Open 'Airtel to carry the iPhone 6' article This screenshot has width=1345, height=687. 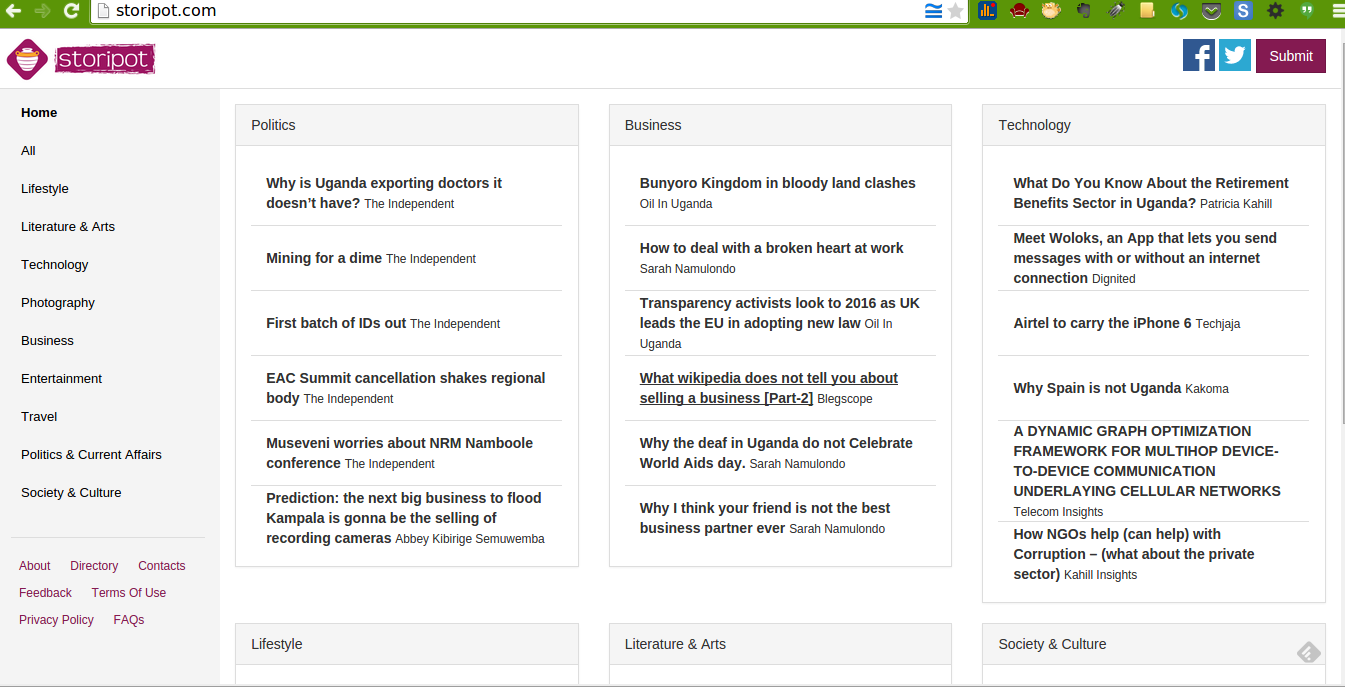(1102, 323)
